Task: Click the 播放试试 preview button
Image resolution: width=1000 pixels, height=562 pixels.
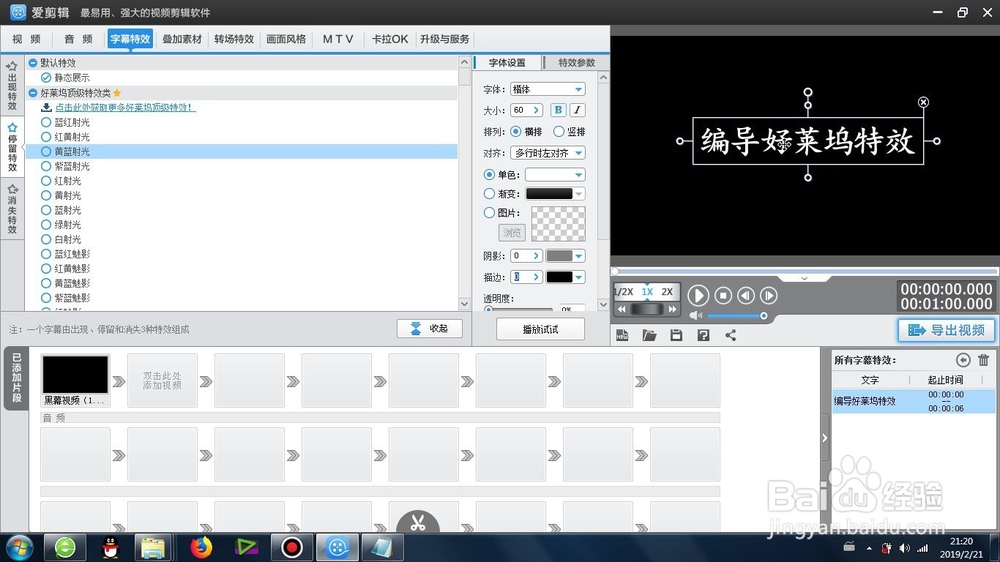Action: point(540,329)
